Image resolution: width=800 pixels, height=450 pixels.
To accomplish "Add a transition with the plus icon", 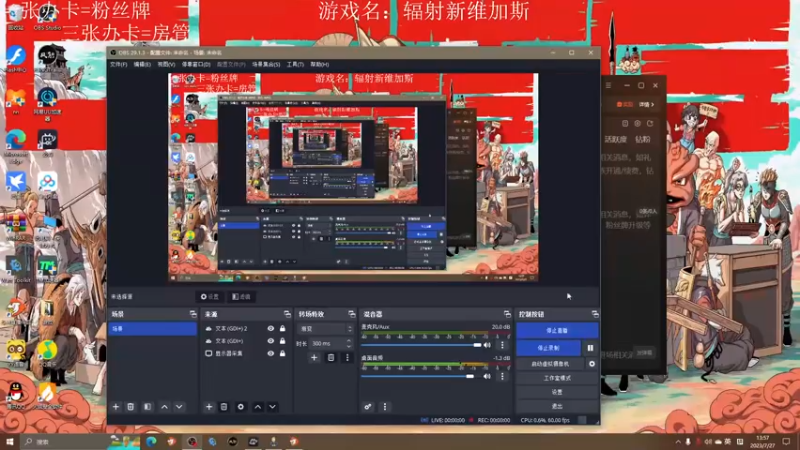I will click(314, 358).
